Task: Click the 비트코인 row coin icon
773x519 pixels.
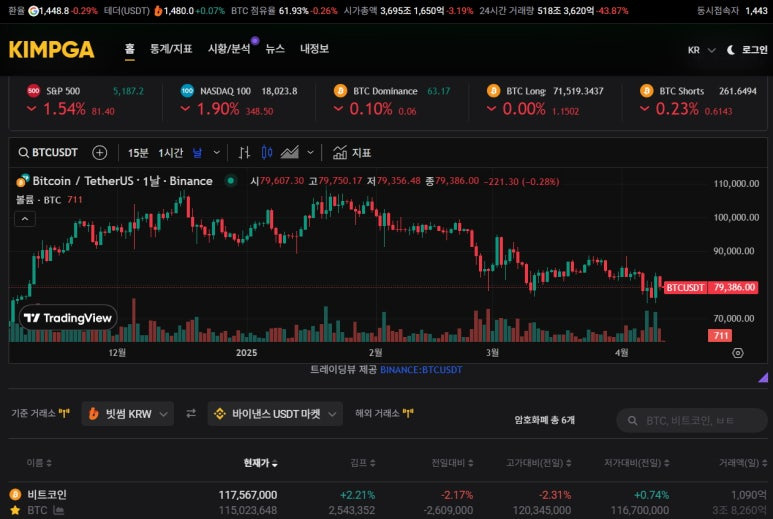Action: coord(15,494)
